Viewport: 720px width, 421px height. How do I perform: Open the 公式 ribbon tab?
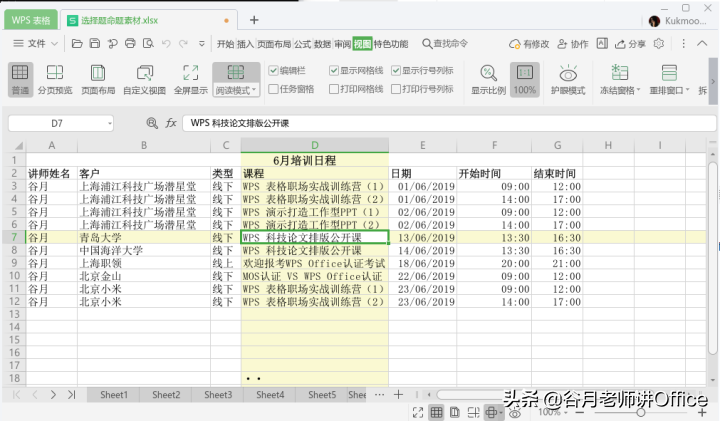(303, 44)
